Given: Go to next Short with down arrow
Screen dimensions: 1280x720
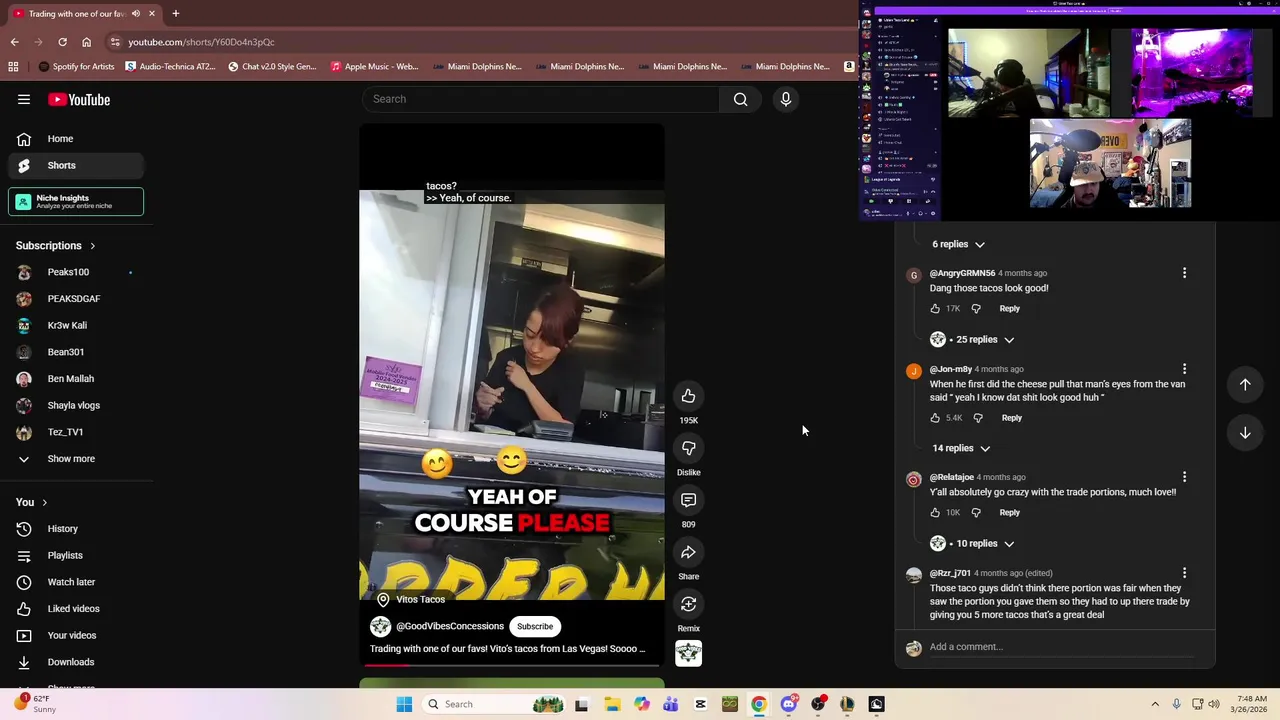Looking at the screenshot, I should [x=1245, y=433].
